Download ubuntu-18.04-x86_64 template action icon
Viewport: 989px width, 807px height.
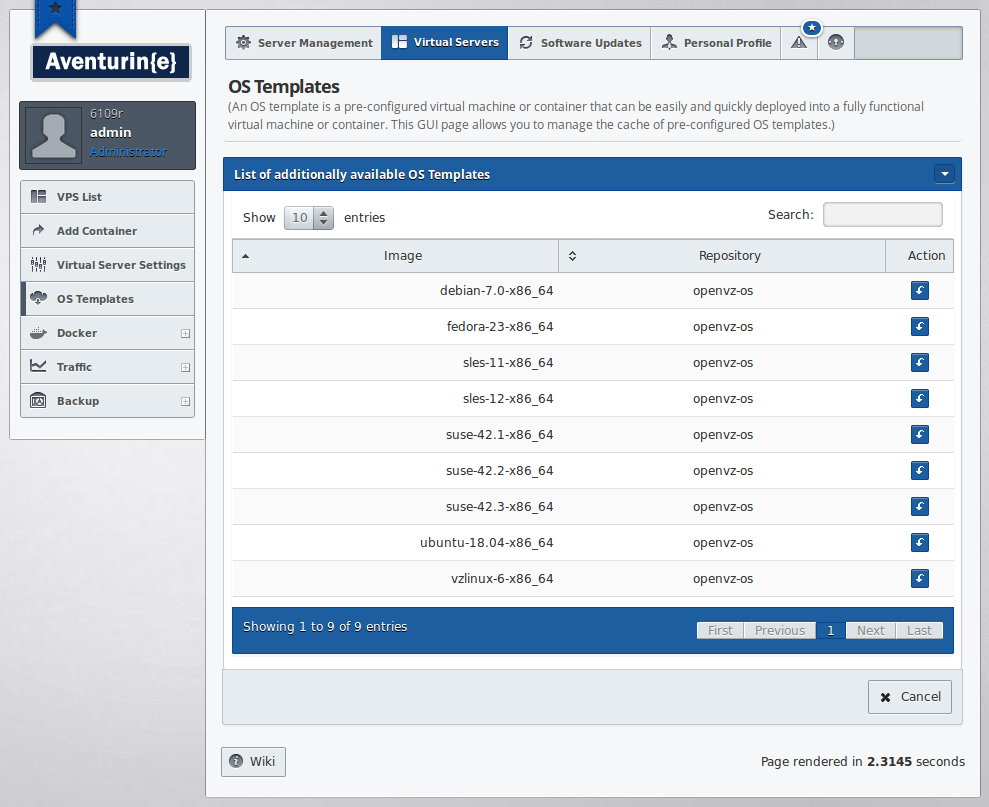pos(920,543)
